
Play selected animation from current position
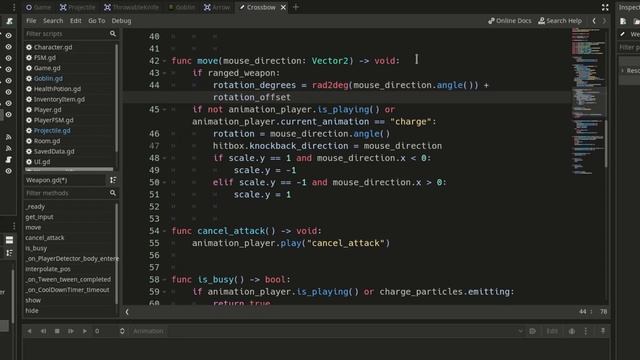(x=84, y=331)
